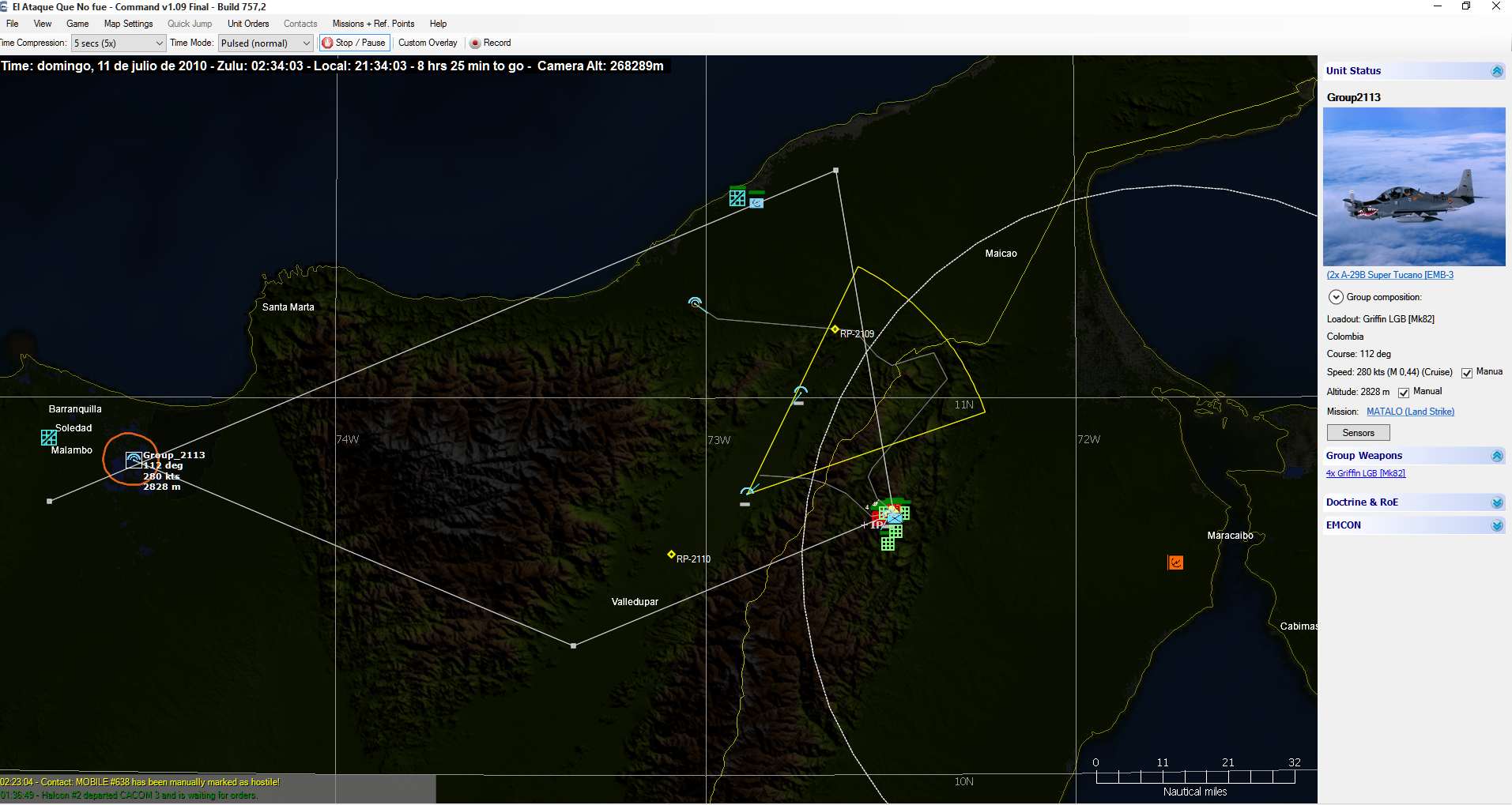Click the Course: 112 deg value
Screen dimensions: 1512x805
[x=1359, y=354]
